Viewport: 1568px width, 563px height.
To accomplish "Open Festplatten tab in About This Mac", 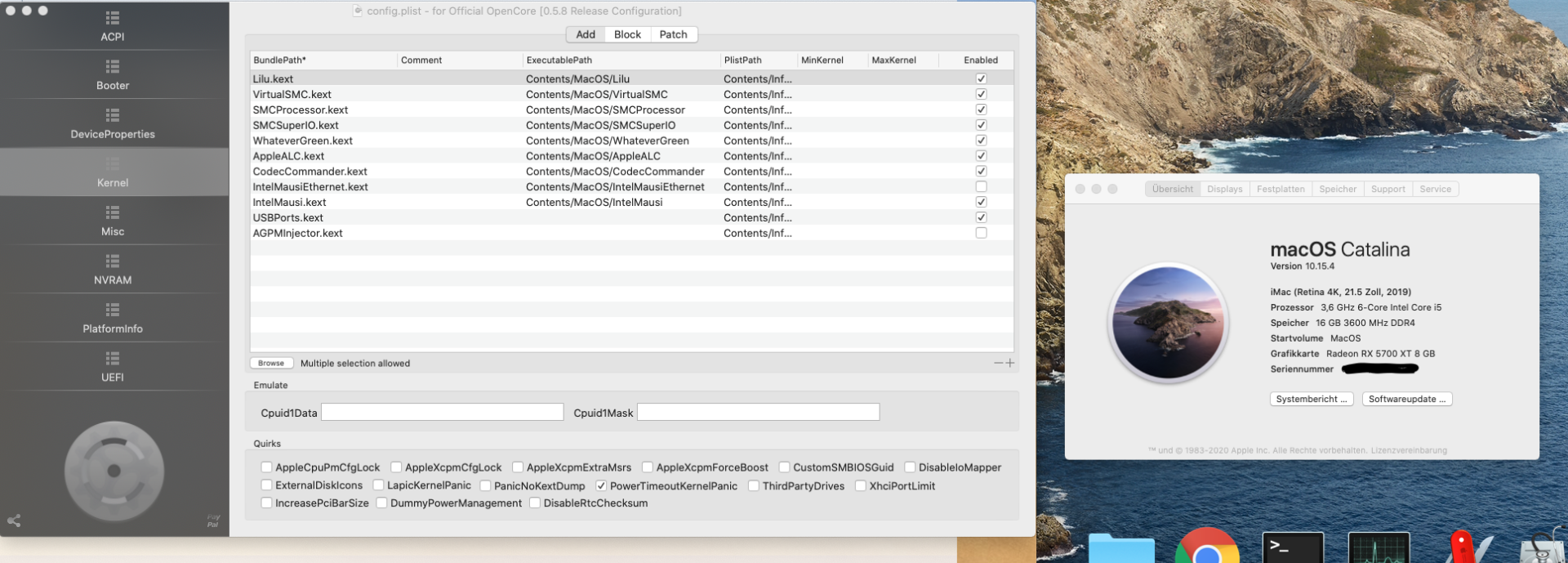I will coord(1281,189).
